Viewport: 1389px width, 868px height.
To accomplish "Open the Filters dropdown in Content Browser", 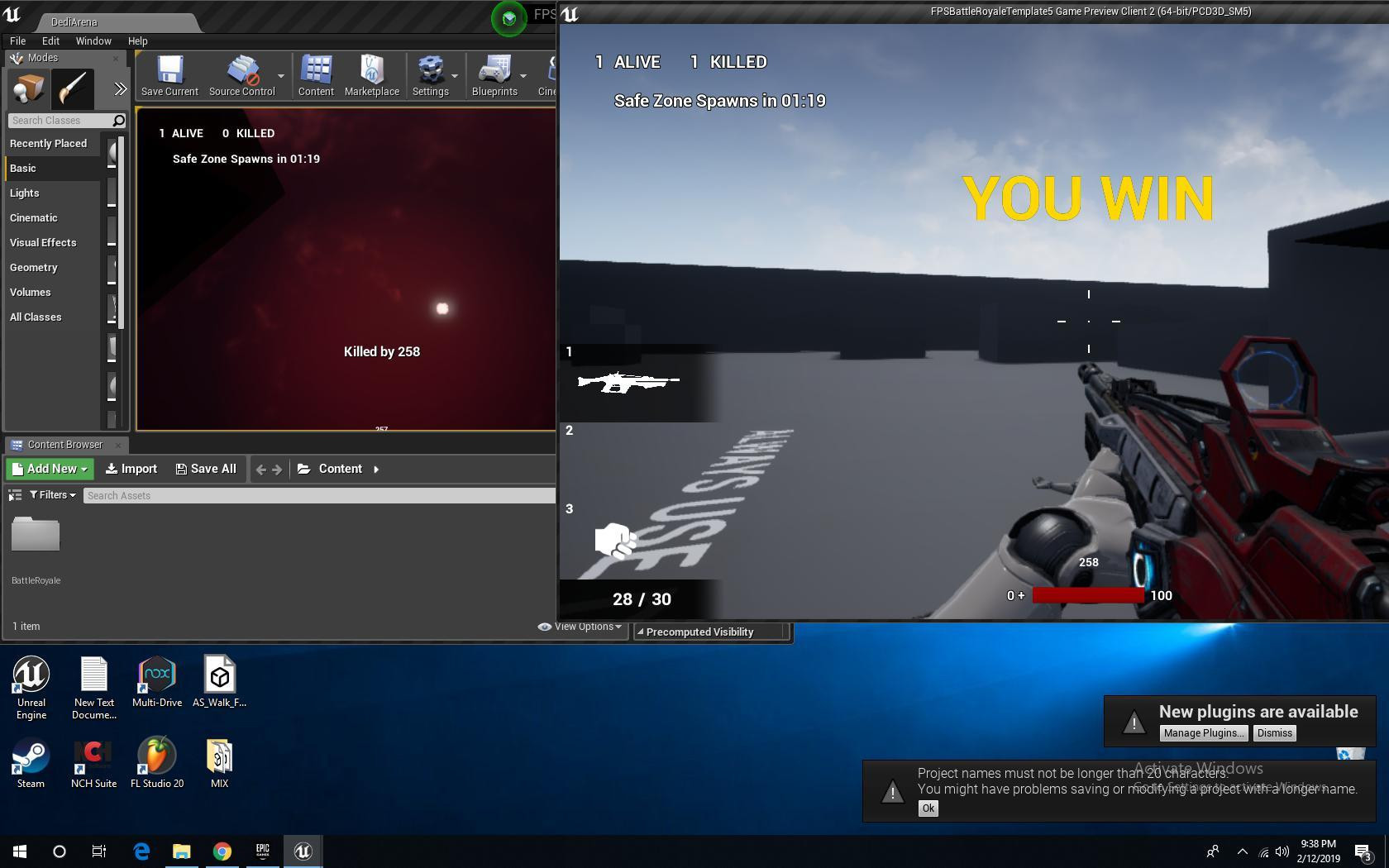I will click(x=53, y=495).
